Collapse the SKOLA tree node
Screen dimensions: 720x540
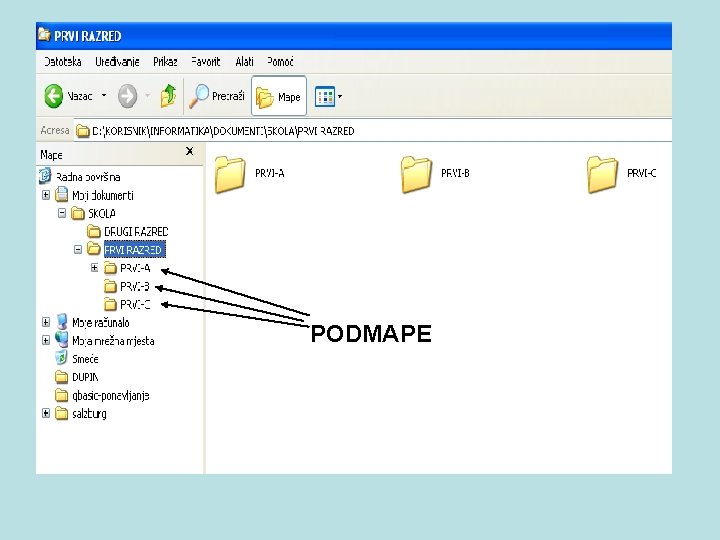click(x=62, y=213)
